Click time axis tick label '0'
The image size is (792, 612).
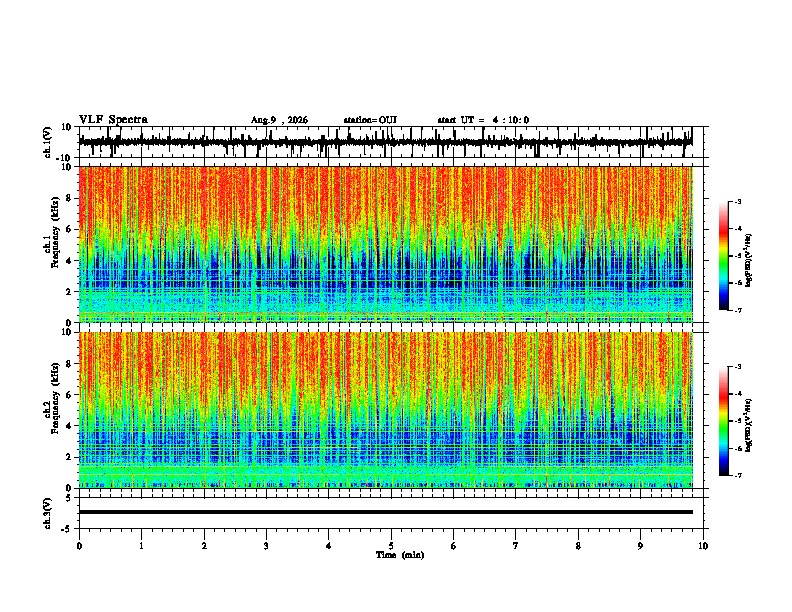point(79,546)
